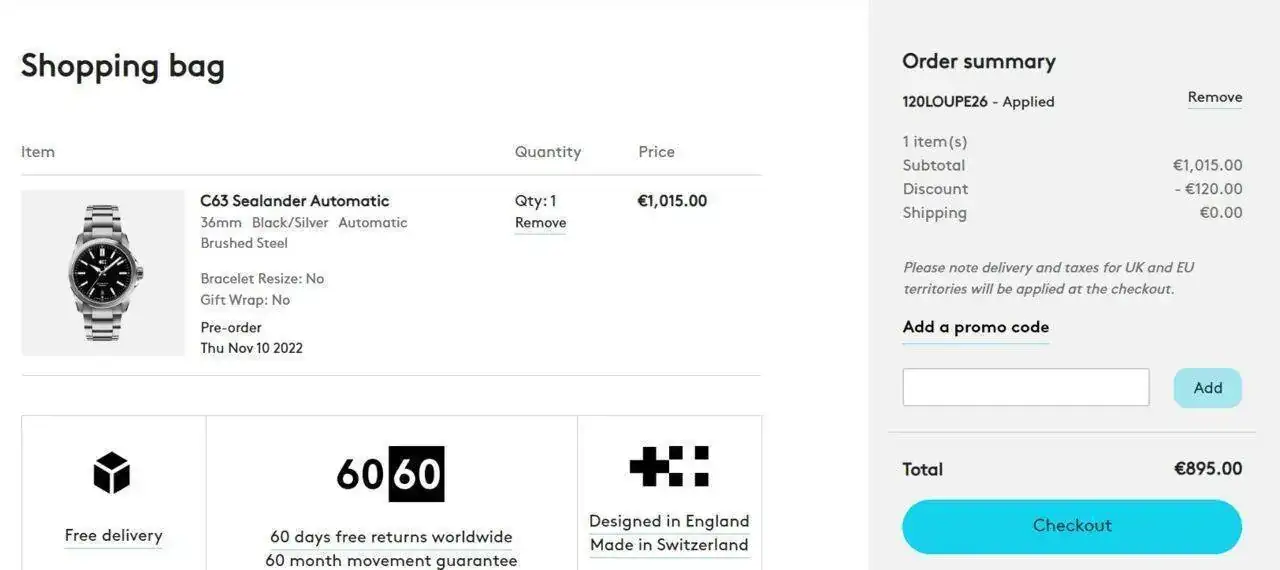
Task: Click the 60 60 guarantee logo
Action: coord(390,473)
